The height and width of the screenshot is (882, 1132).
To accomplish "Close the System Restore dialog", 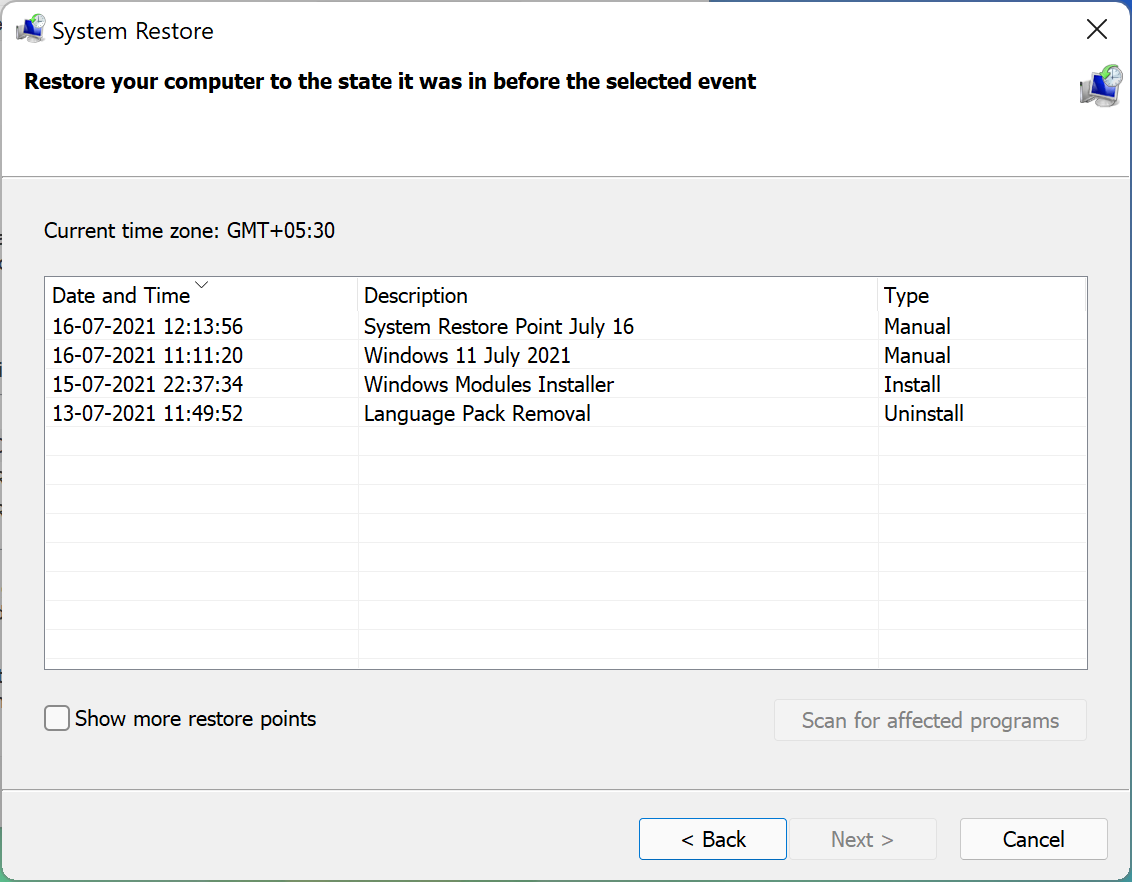I will [x=1097, y=30].
